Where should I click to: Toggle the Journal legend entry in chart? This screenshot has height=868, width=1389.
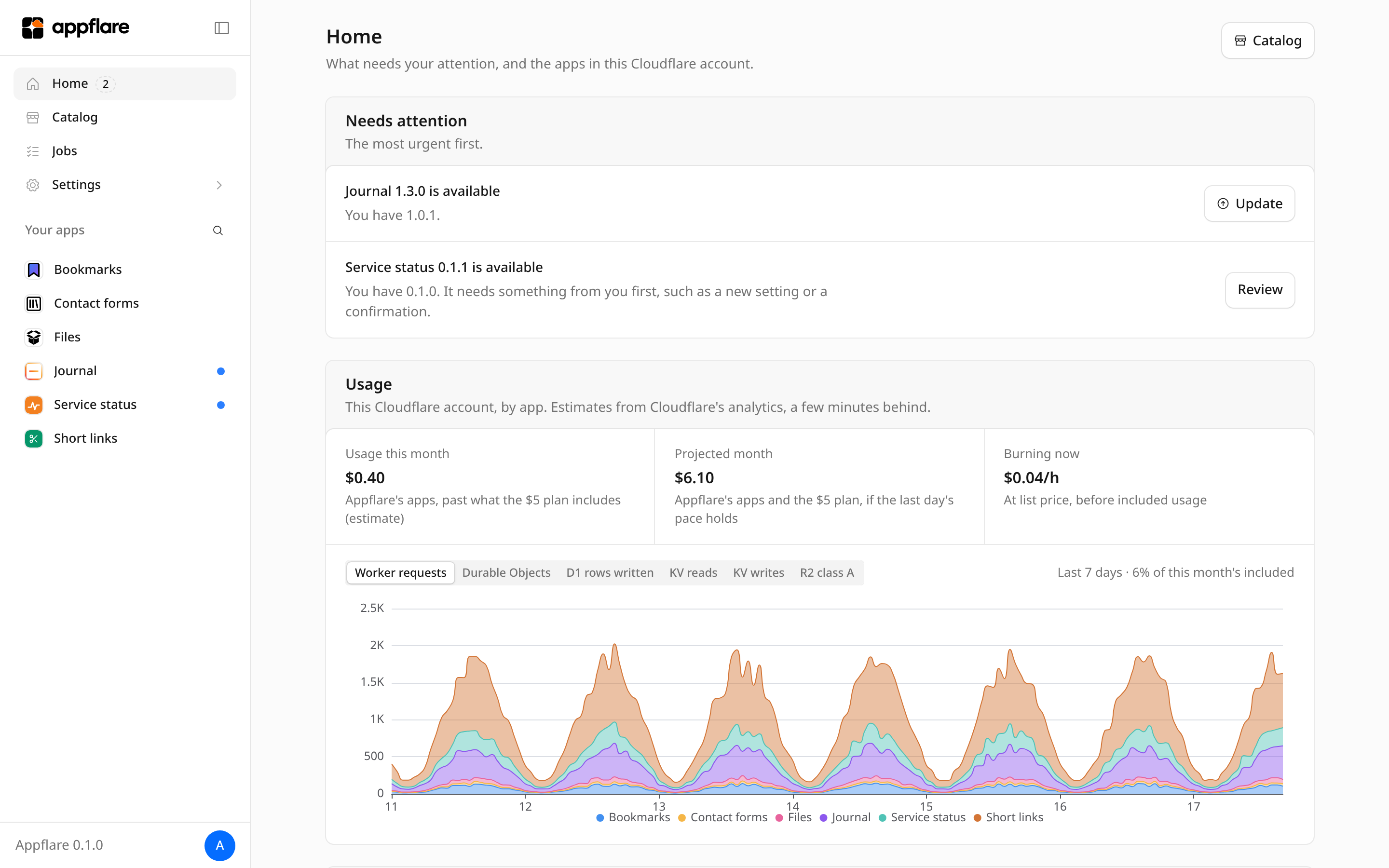tap(845, 817)
